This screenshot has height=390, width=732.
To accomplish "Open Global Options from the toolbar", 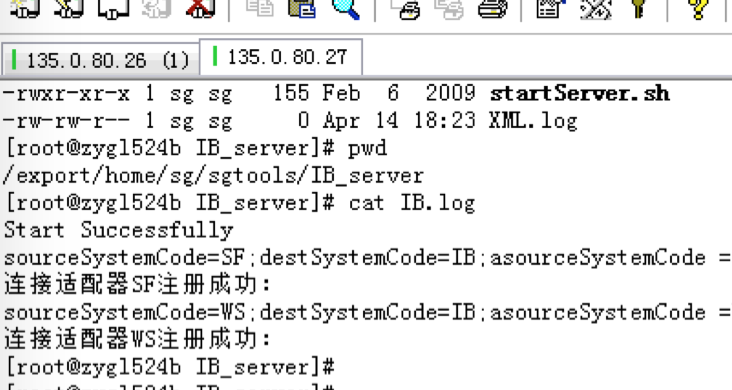I will click(595, 9).
